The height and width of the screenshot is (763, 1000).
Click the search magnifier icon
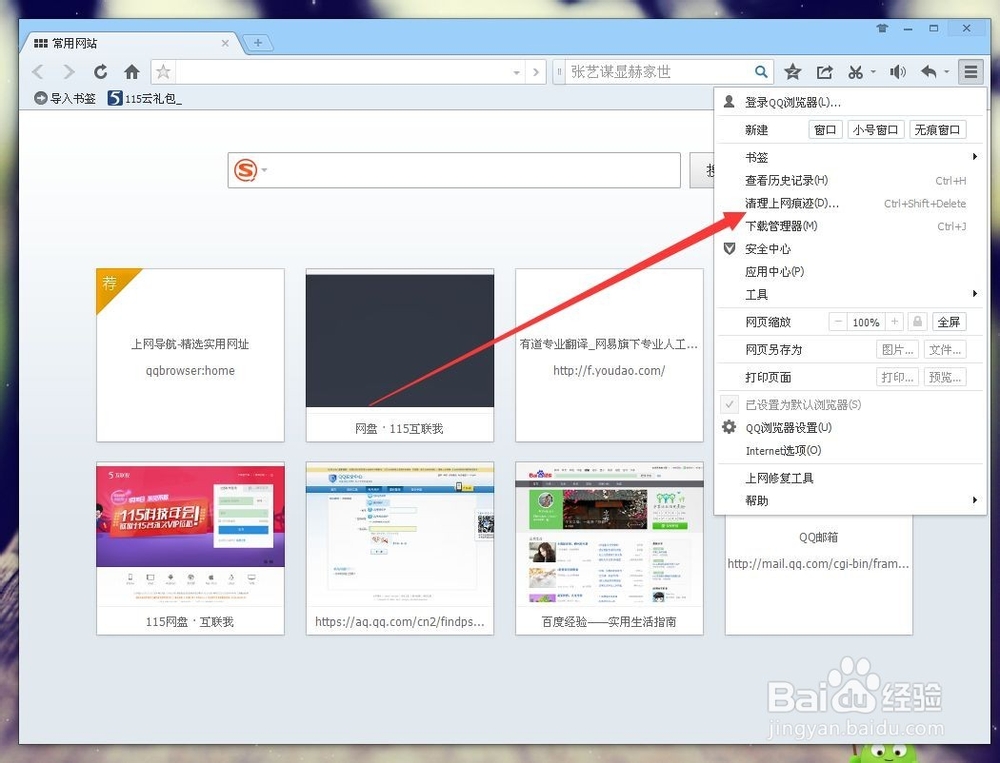(761, 71)
